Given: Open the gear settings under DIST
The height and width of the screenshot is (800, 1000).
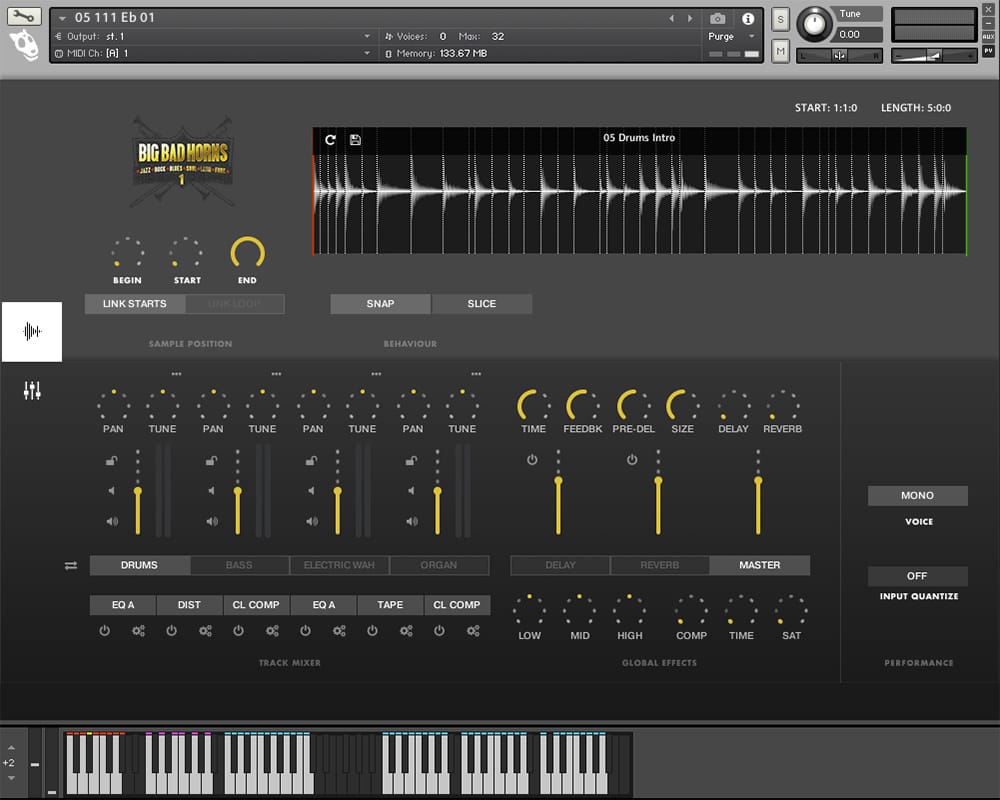Looking at the screenshot, I should click(205, 631).
